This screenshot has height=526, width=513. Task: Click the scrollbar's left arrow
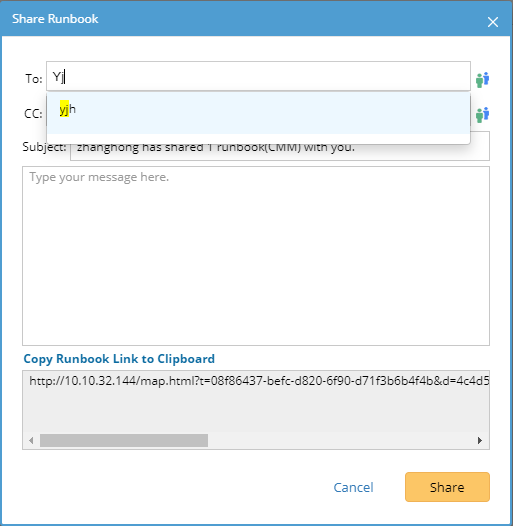coord(31,440)
